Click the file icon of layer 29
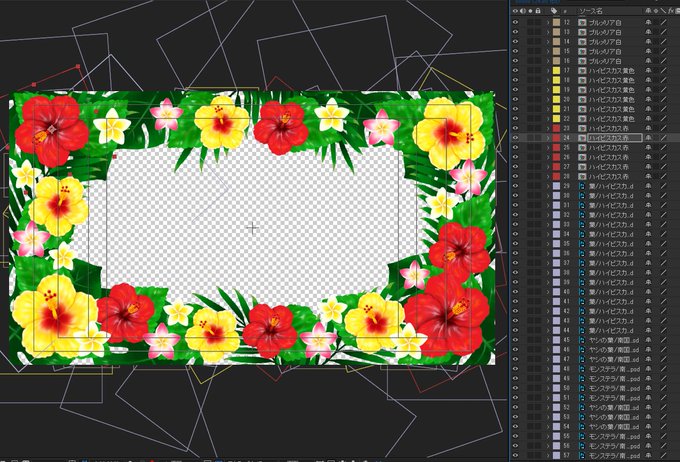 [x=582, y=186]
